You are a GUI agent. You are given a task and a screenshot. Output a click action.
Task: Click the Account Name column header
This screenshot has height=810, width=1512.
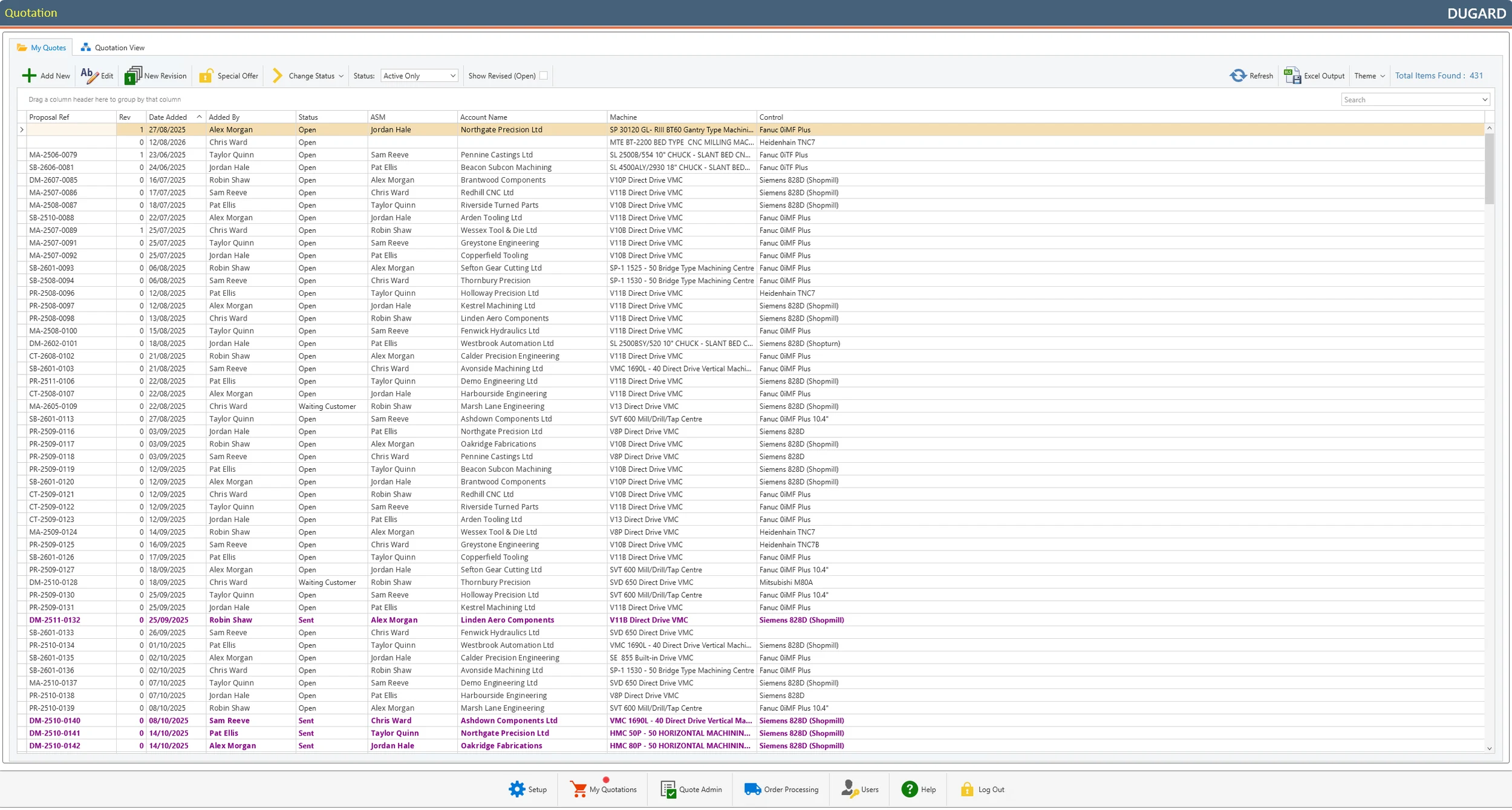tap(532, 117)
